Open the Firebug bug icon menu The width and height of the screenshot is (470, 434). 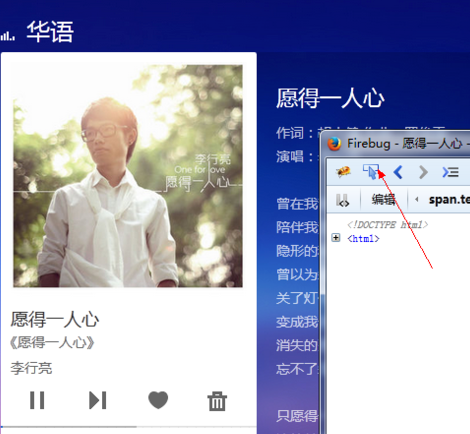tap(343, 171)
